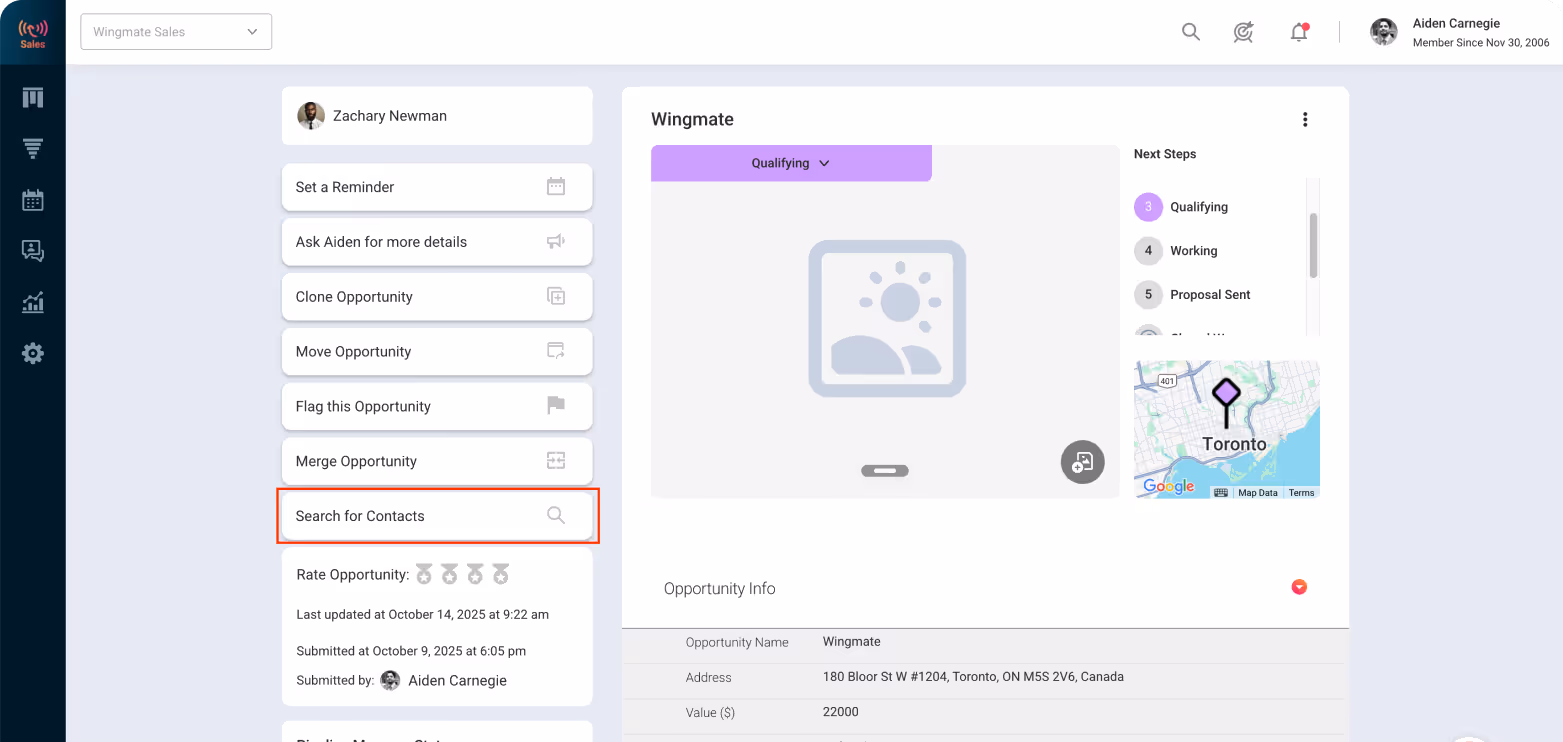This screenshot has width=1563, height=742.
Task: Open the board view icon in sidebar
Action: 33,98
